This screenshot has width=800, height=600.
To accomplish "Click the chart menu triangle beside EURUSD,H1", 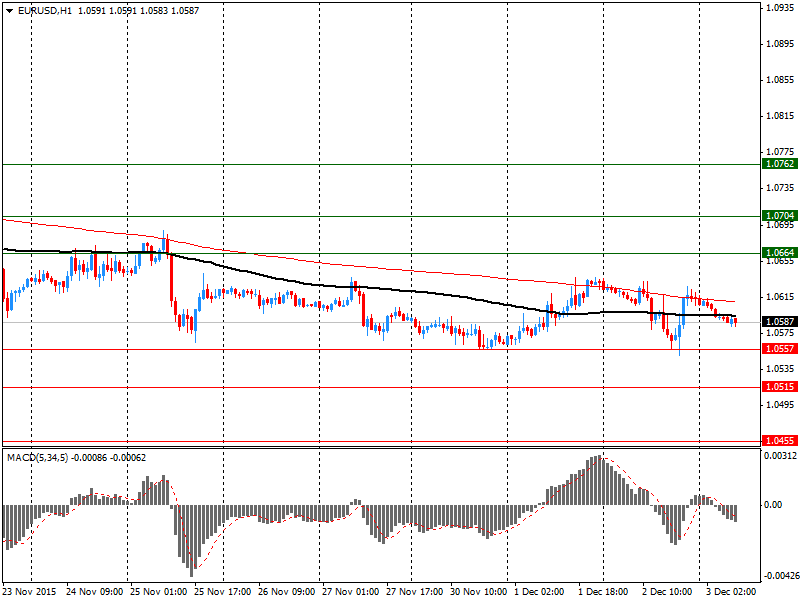I will click(10, 11).
